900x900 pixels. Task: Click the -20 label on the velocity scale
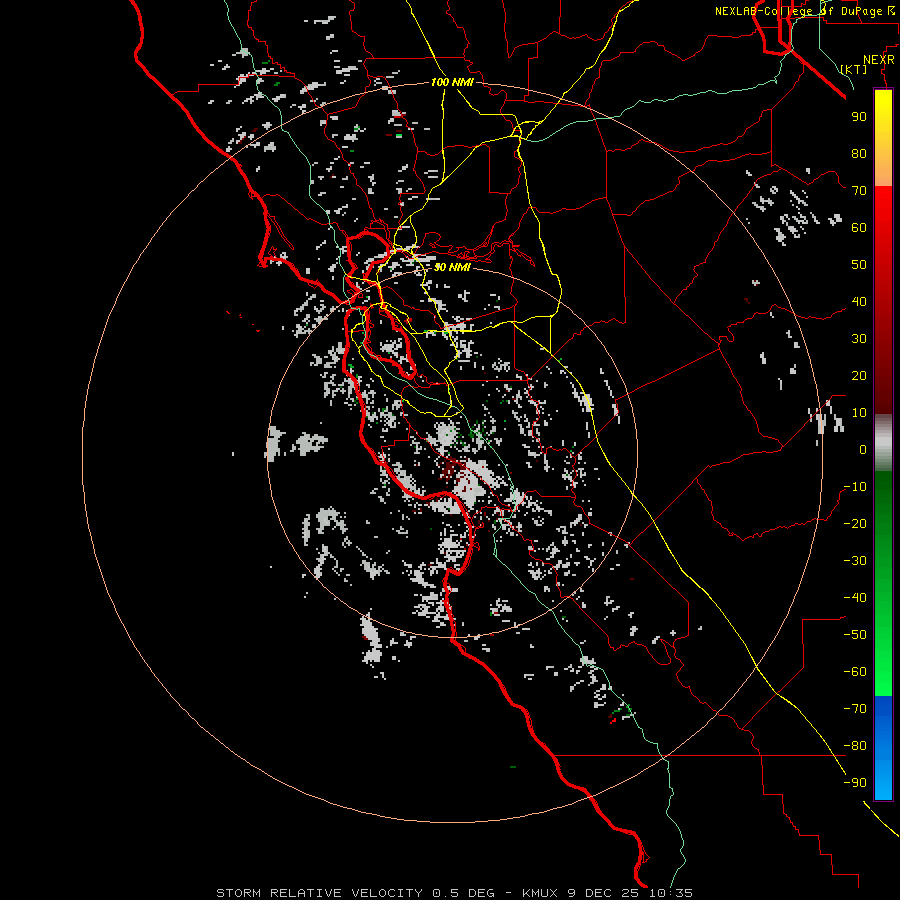pos(855,523)
